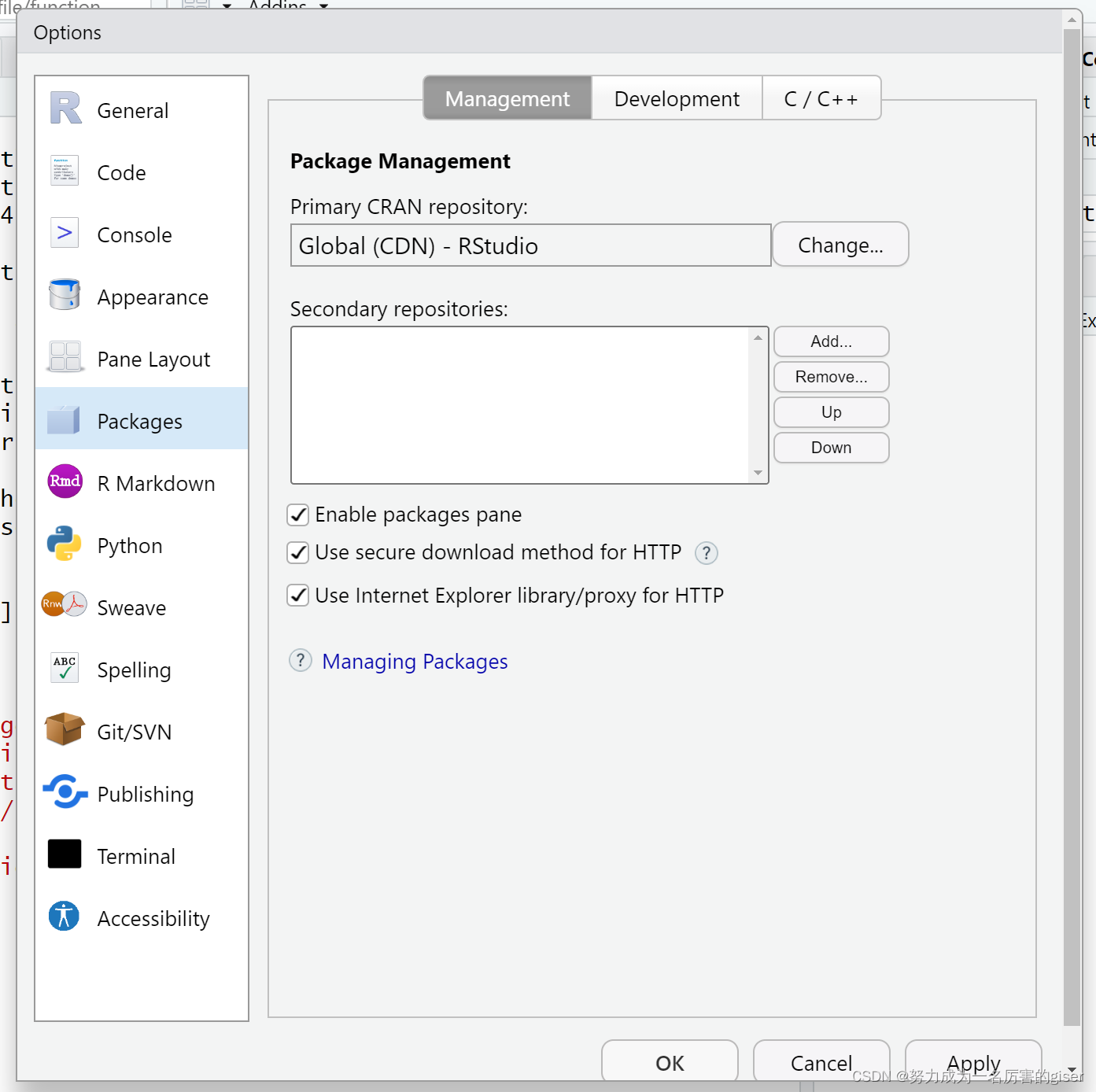Open the C / C++ tab

[821, 98]
